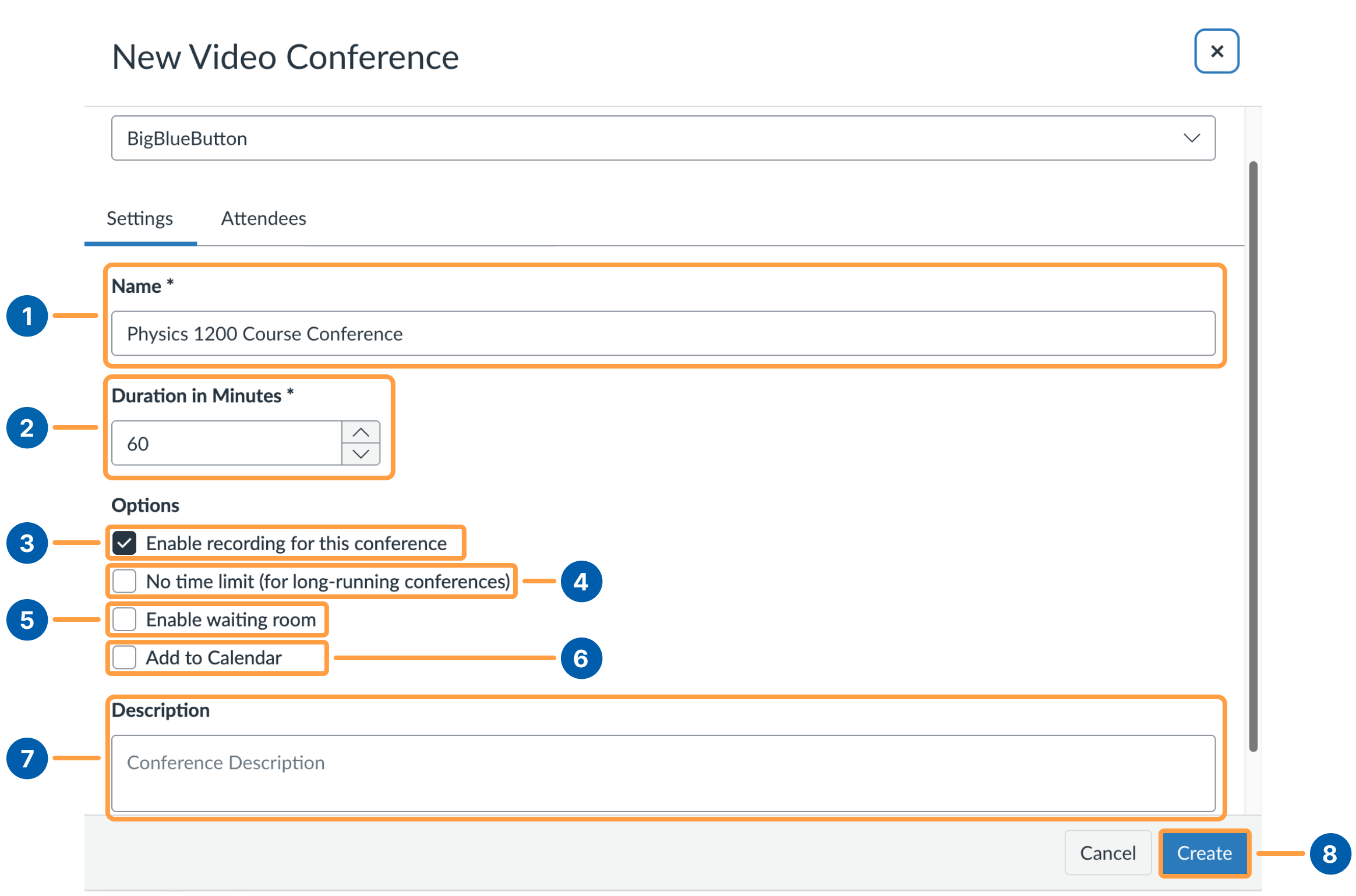Switch to the Attendees tab

click(x=263, y=218)
